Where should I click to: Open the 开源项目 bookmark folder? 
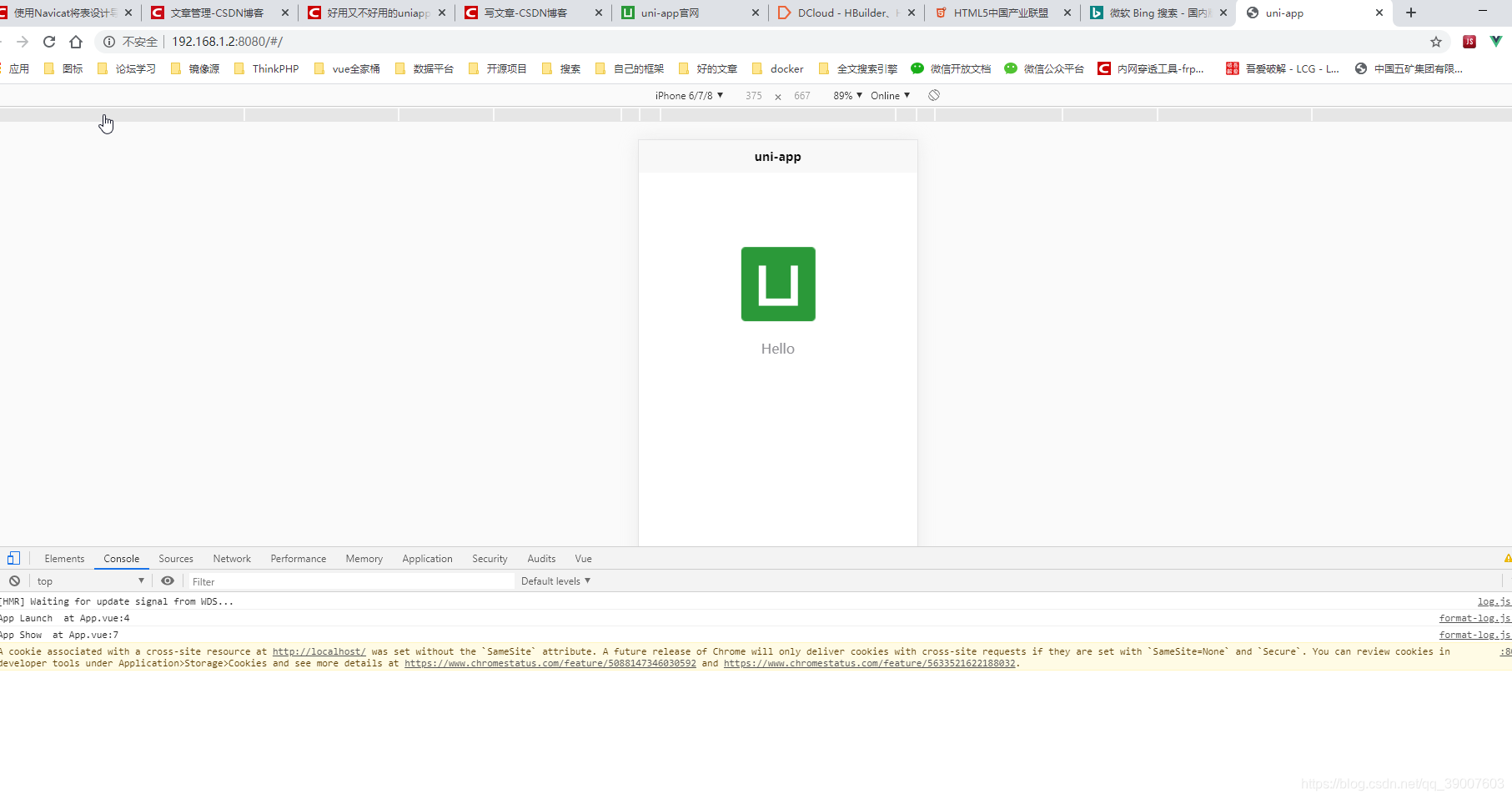[498, 68]
